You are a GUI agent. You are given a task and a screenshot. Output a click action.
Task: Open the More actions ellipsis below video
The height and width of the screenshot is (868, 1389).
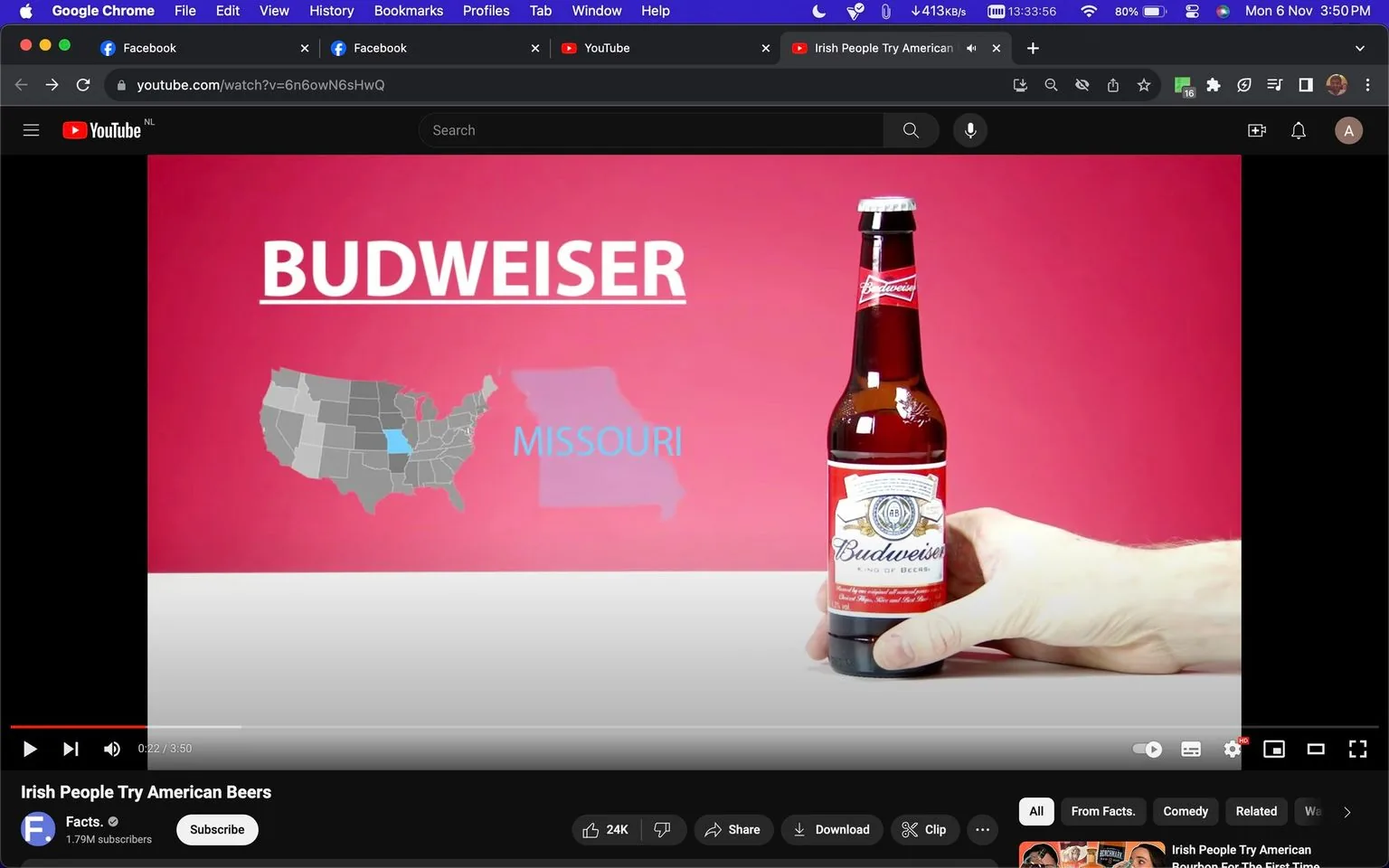click(982, 829)
